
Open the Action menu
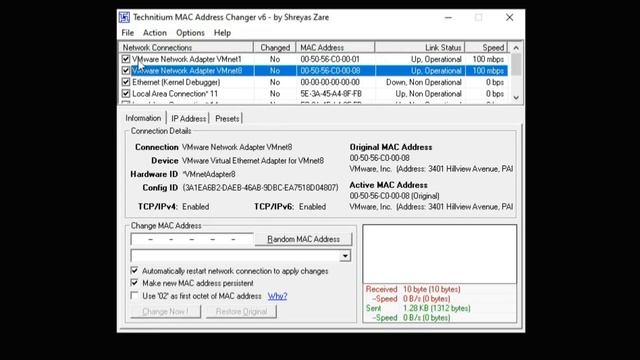pos(155,33)
